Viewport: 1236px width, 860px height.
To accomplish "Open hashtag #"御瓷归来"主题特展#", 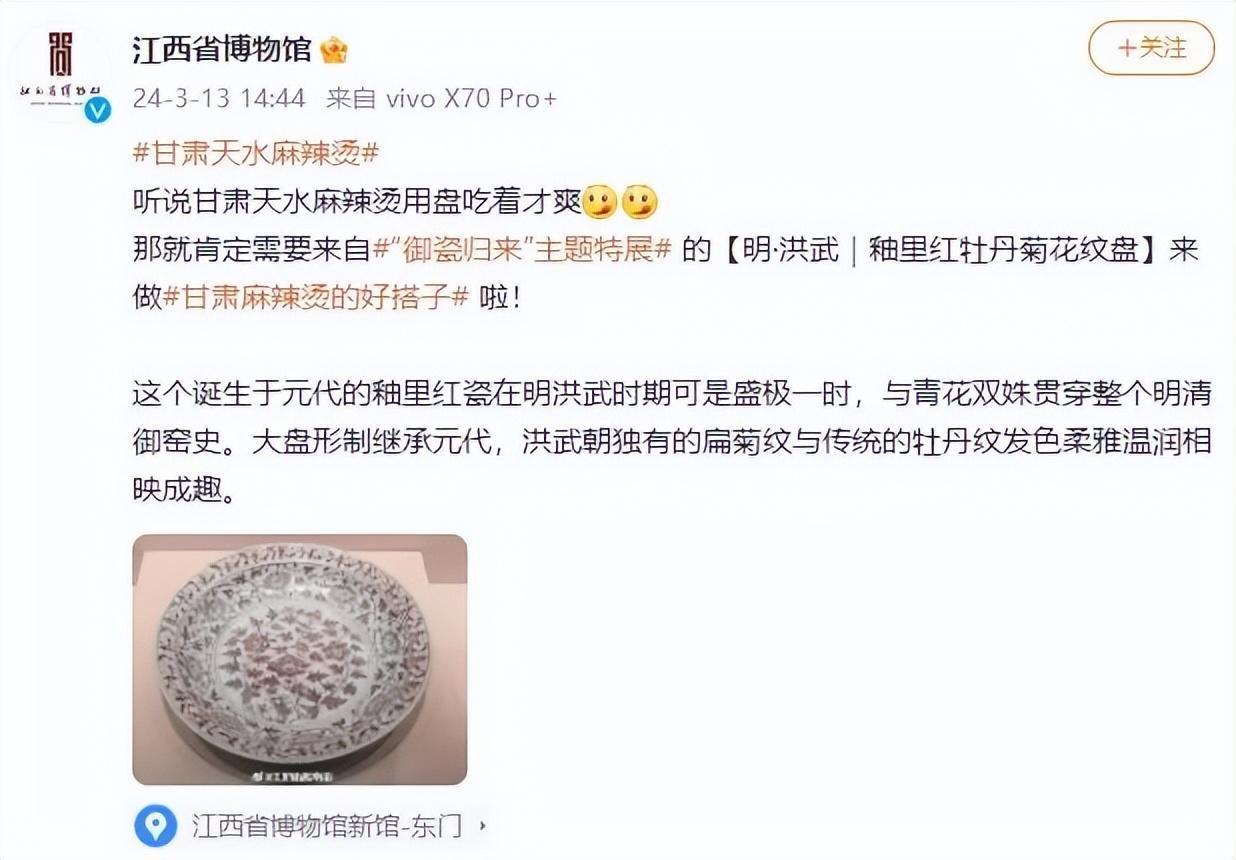I will [523, 250].
